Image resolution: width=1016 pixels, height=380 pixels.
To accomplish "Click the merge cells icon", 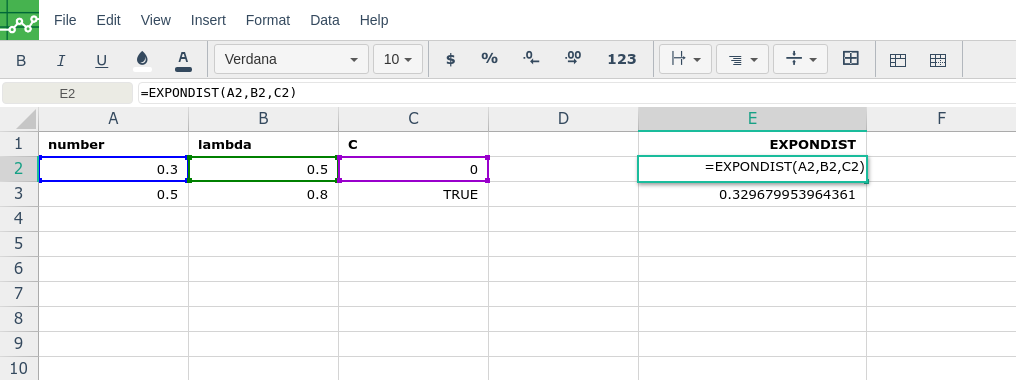I will tap(850, 59).
